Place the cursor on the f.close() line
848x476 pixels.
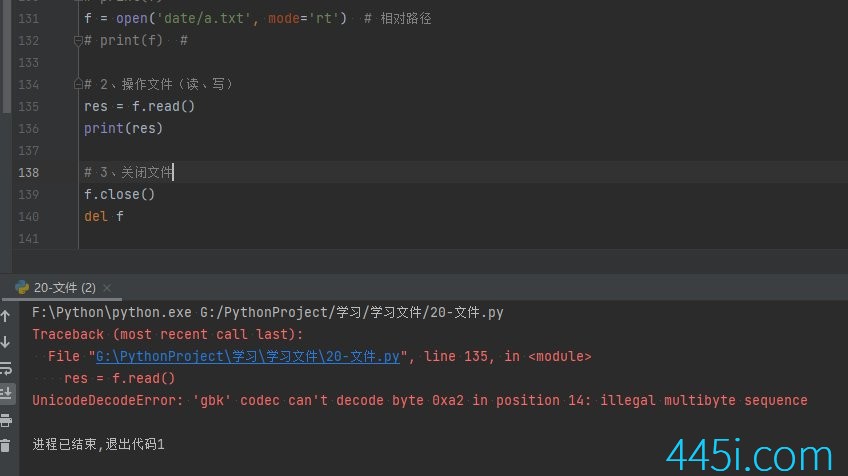click(x=120, y=194)
